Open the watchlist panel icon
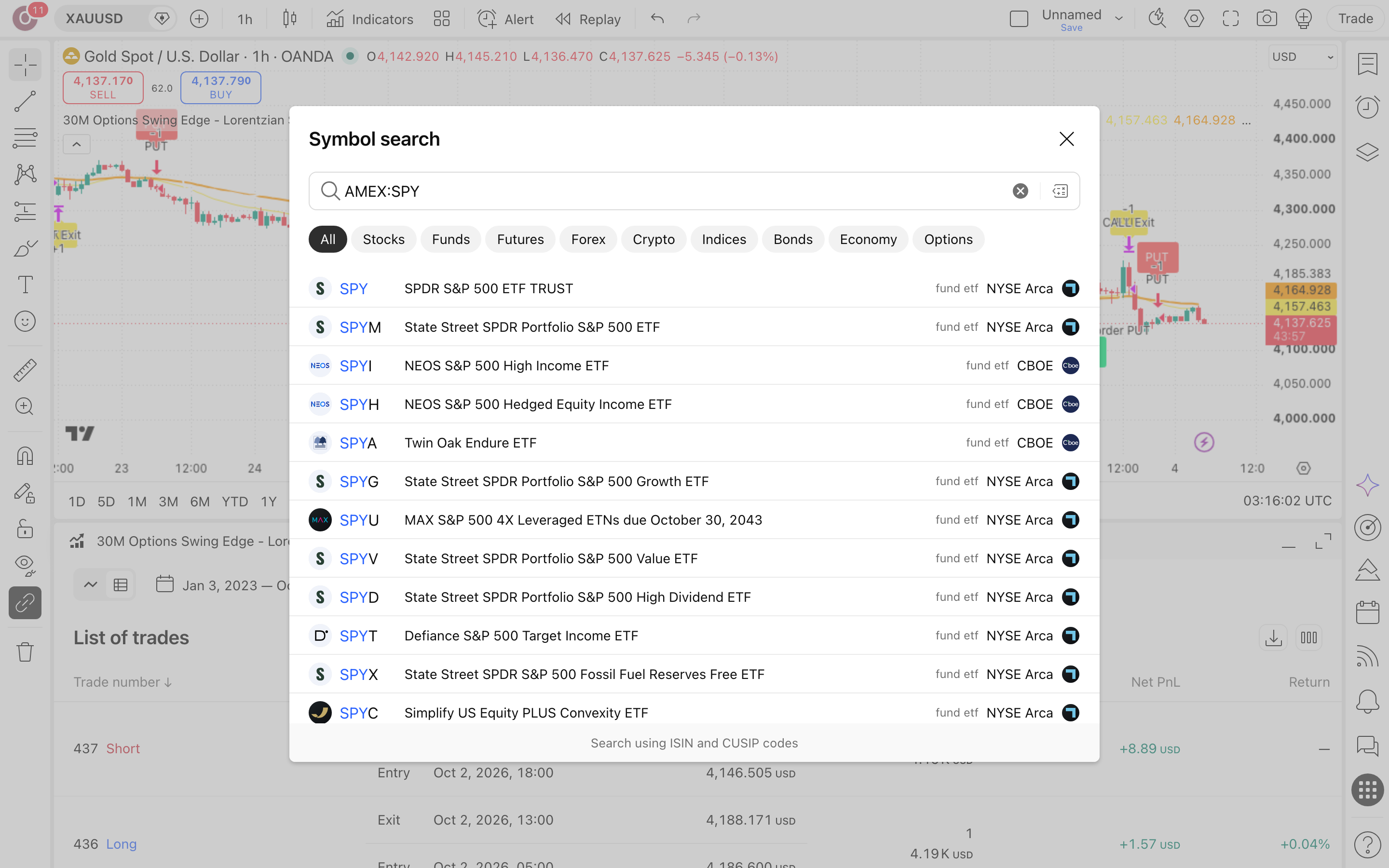 (1367, 64)
